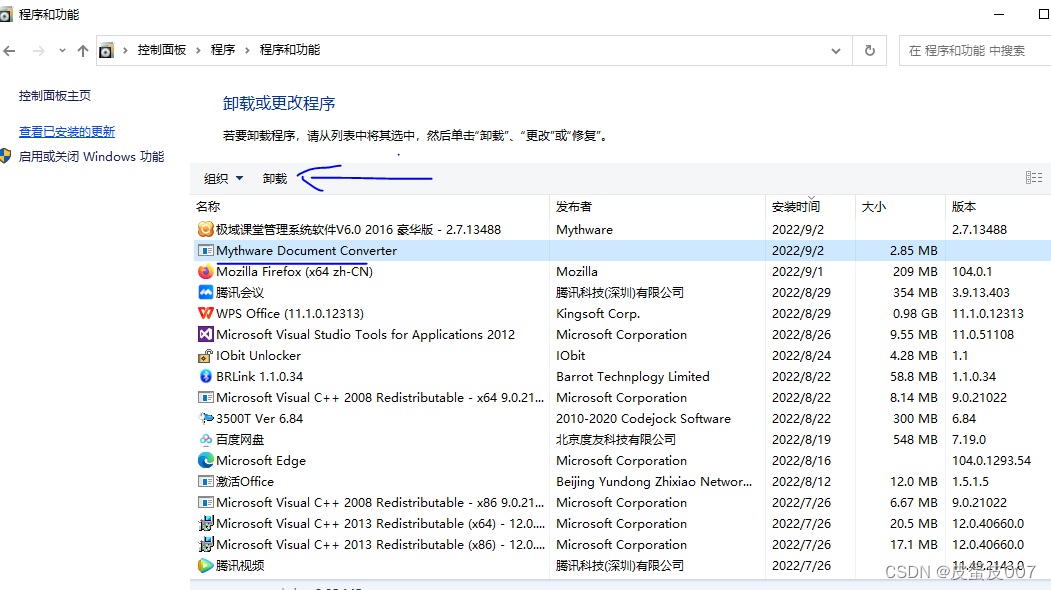Select the Microsoft Edge icon
Screen dimensions: 1051x590
pyautogui.click(x=206, y=461)
